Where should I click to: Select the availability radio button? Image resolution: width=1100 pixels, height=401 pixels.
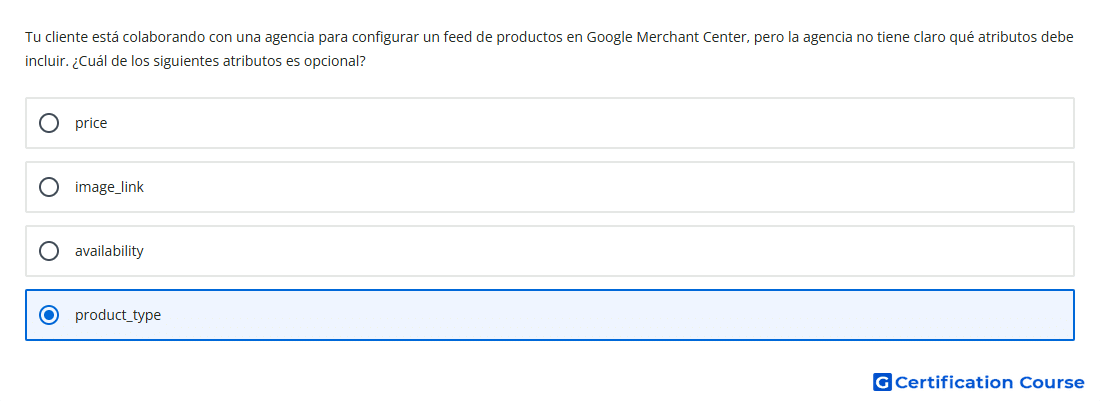click(48, 251)
